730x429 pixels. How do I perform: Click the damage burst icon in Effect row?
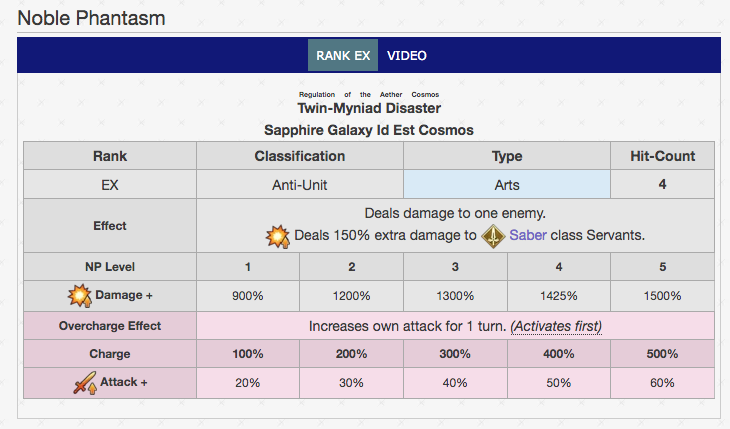(277, 237)
